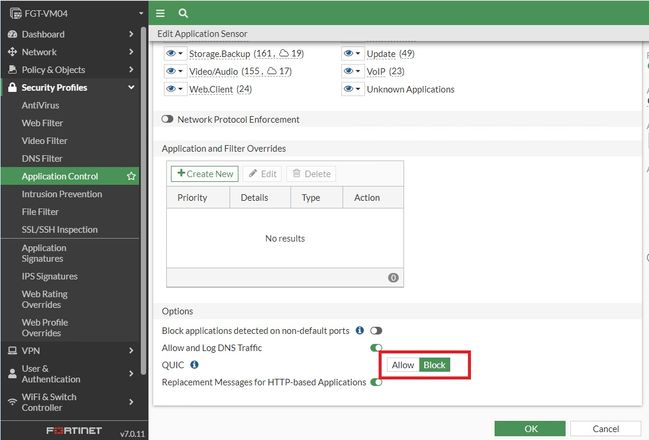649x440 pixels.
Task: Open action dropdown for Video/Audio category
Action: [175, 71]
